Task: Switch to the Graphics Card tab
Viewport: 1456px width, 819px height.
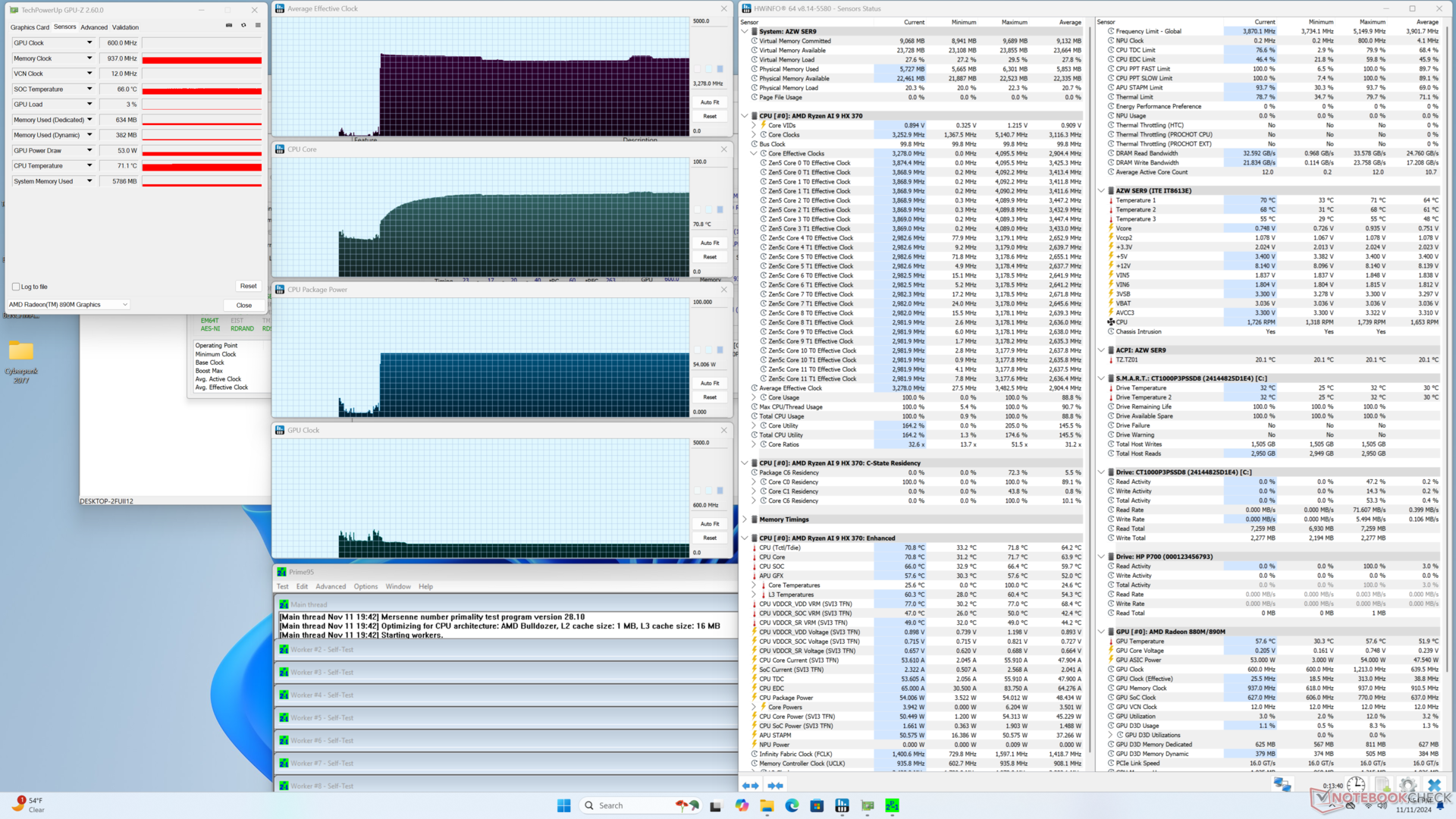Action: click(30, 27)
